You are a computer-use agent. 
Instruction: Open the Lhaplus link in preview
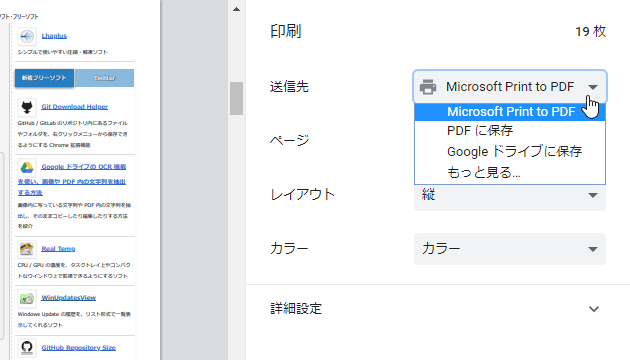click(54, 36)
